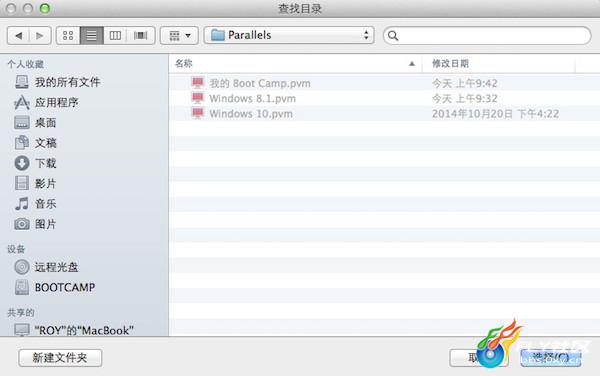Click the cancel (取消) button
This screenshot has width=600, height=376.
478,358
